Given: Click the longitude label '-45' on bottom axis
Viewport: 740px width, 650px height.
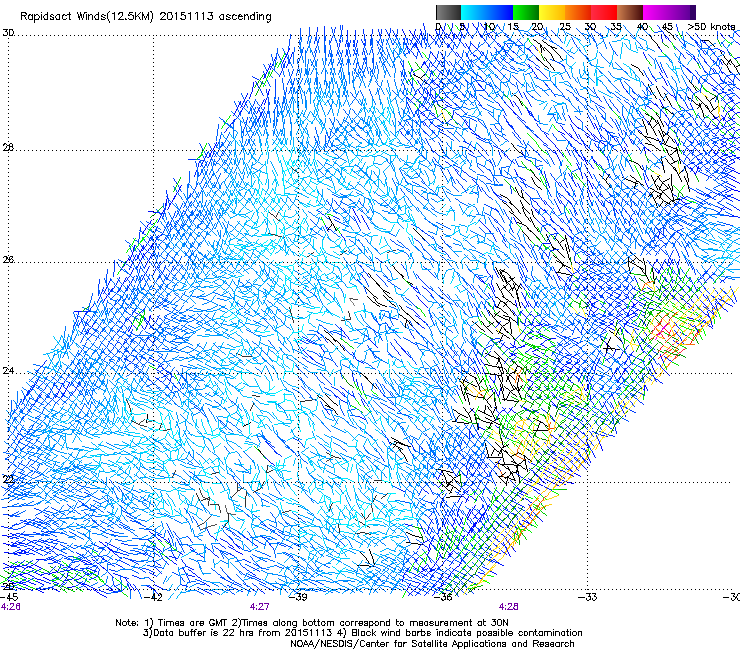Looking at the screenshot, I should pos(9,597).
